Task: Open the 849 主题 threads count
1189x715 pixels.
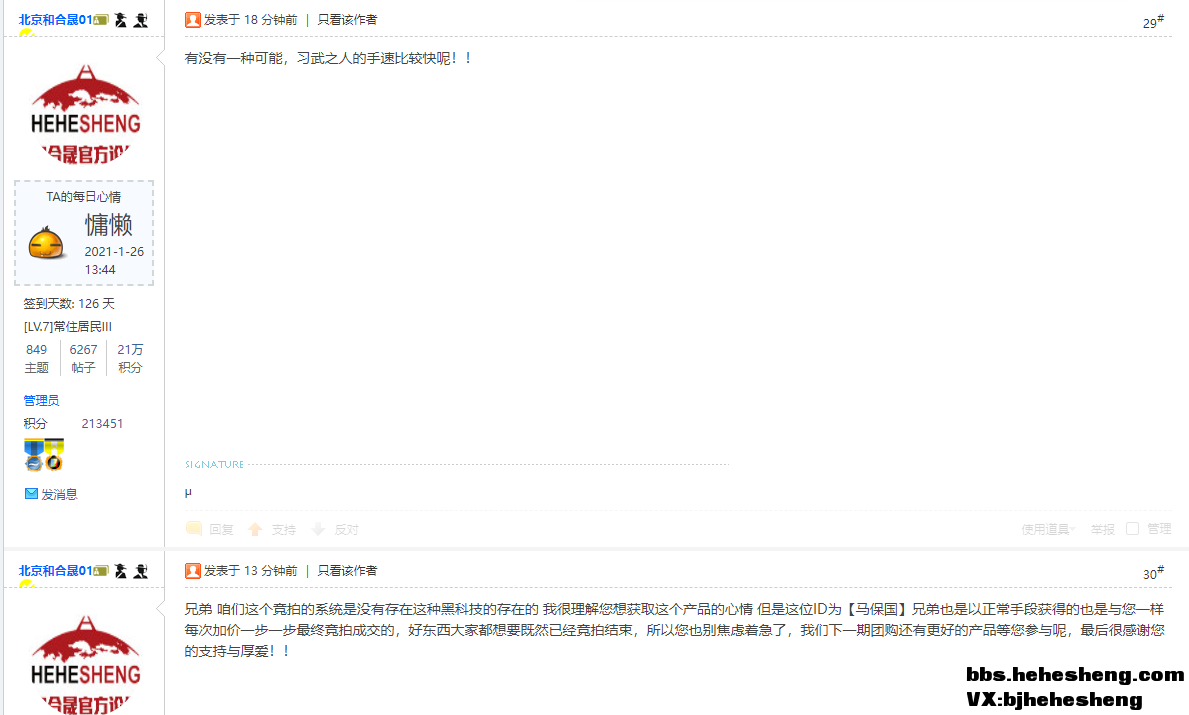Action: tap(36, 358)
